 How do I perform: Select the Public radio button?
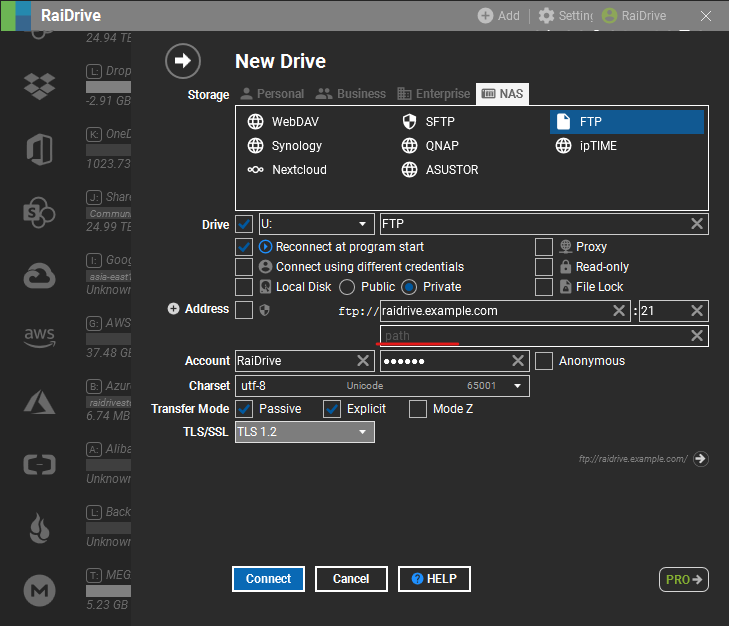(x=348, y=287)
